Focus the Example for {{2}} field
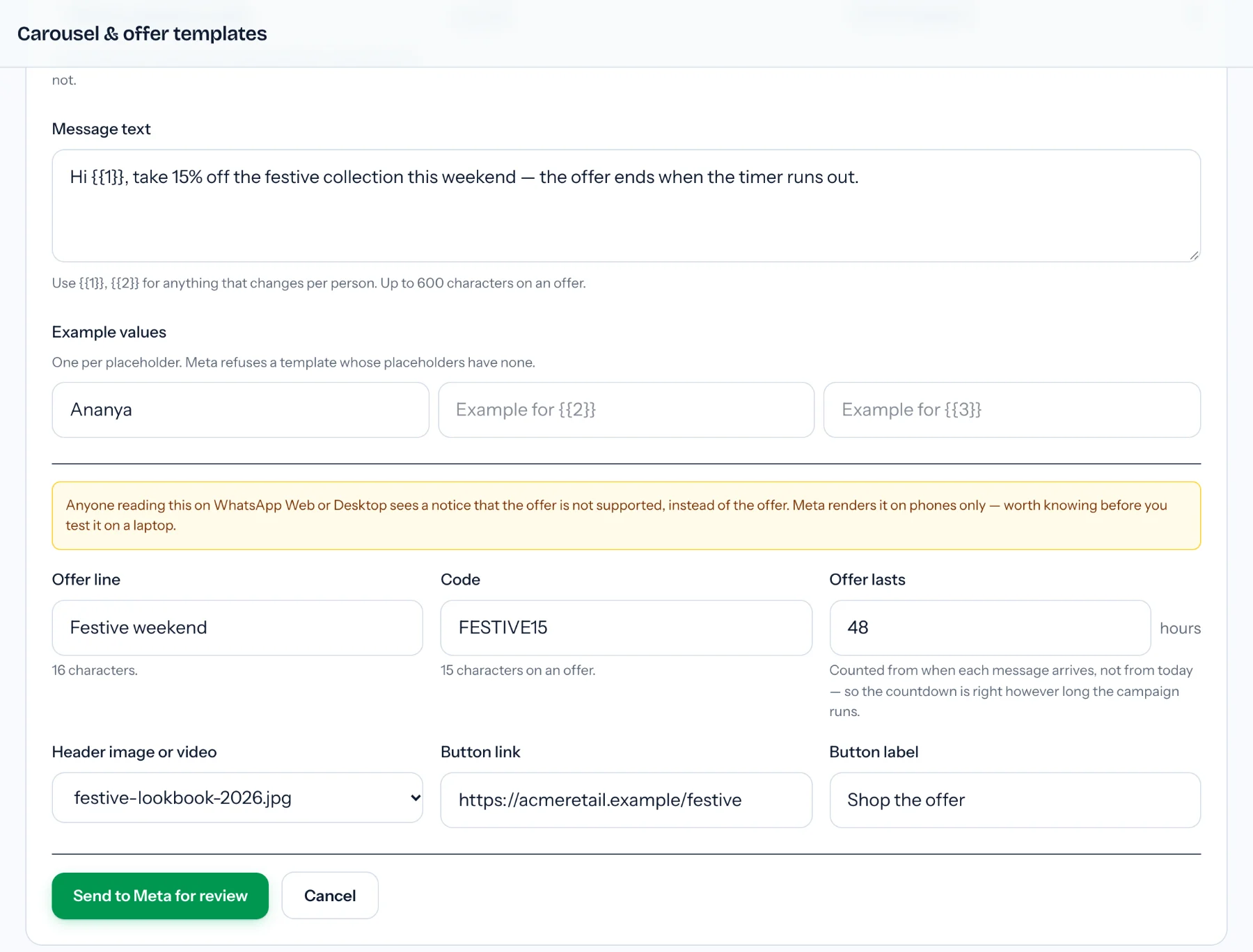This screenshot has width=1253, height=952. coord(626,410)
